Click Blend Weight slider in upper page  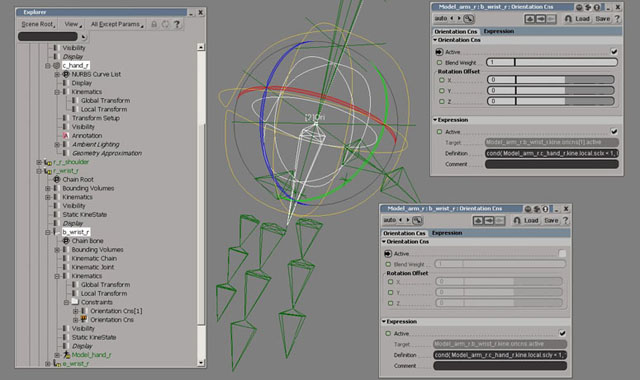(x=552, y=62)
